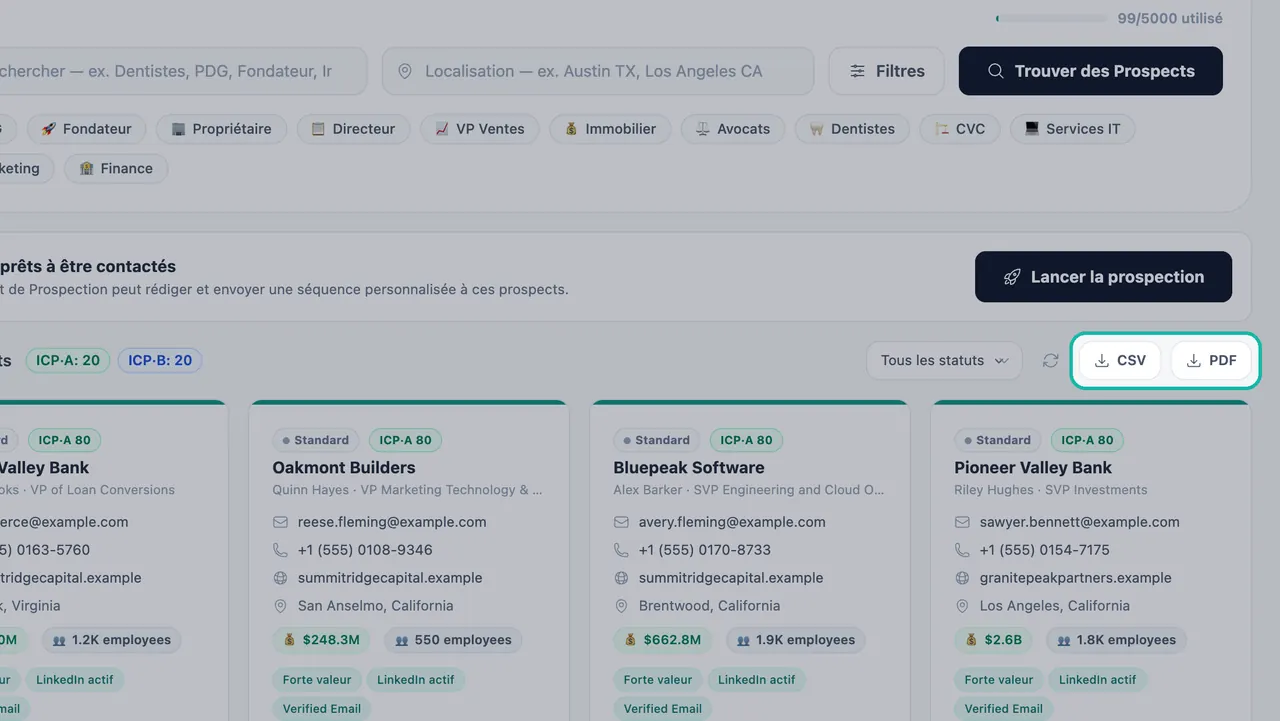Click summitridgecapital.example in Oakmont Builders card

(390, 578)
